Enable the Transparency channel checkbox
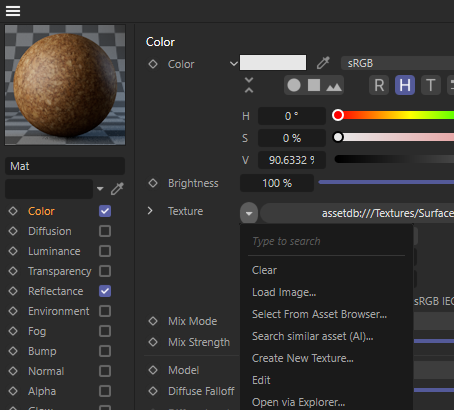The image size is (454, 410). [x=105, y=271]
